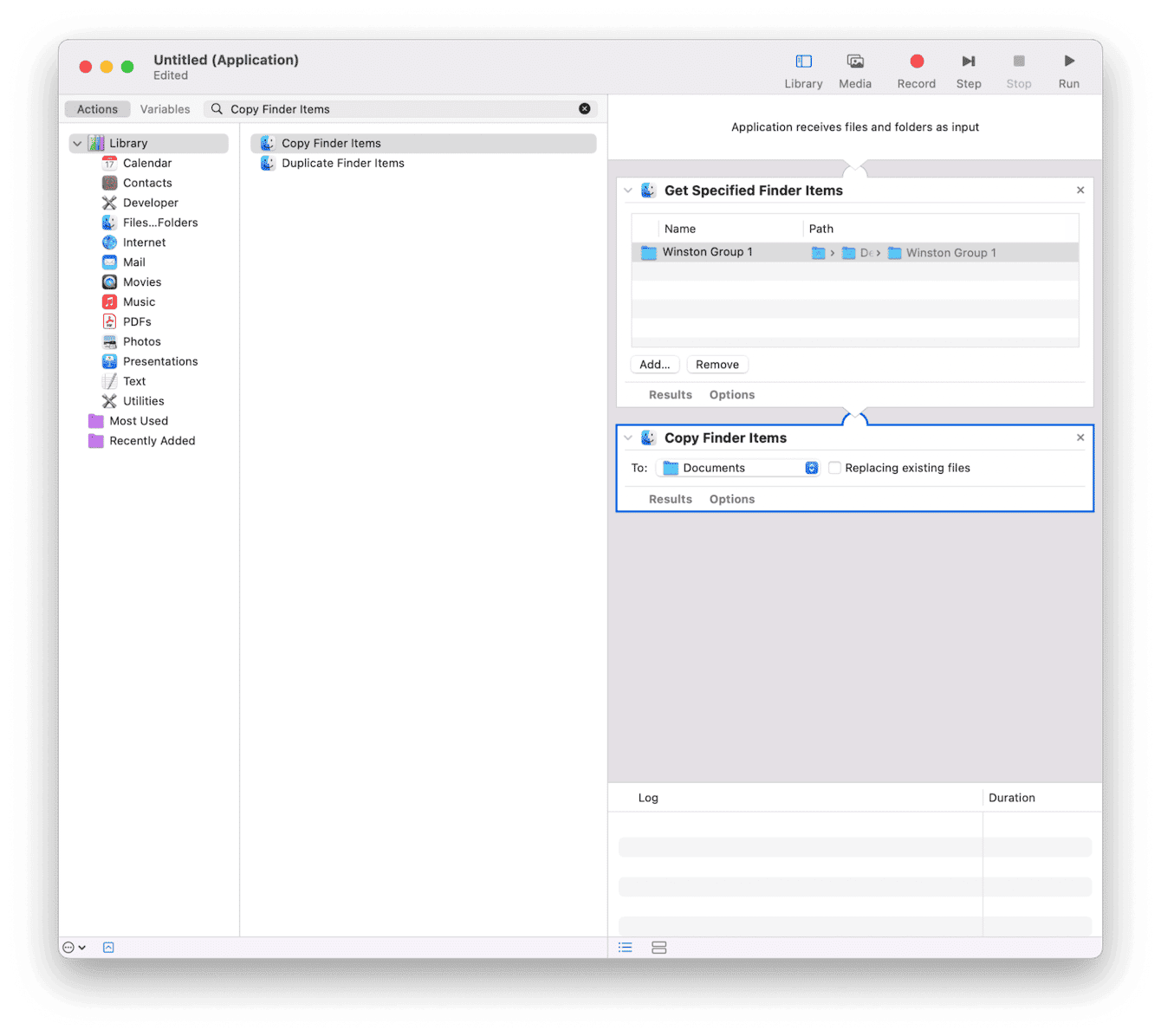Select the Winston Group 1 row
Viewport: 1161px width, 1036px height.
pos(745,252)
